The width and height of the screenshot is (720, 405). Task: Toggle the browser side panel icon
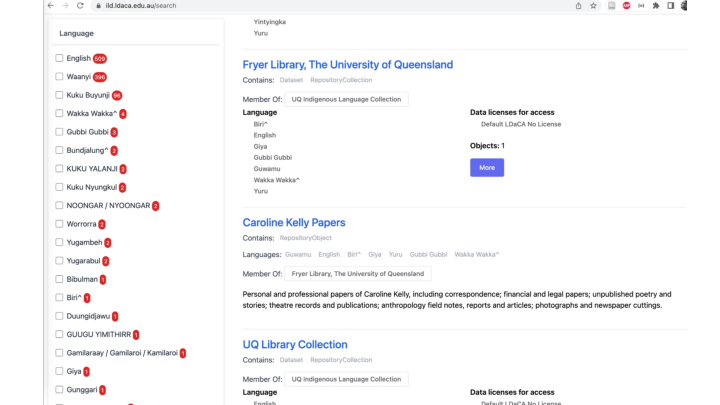[x=670, y=6]
